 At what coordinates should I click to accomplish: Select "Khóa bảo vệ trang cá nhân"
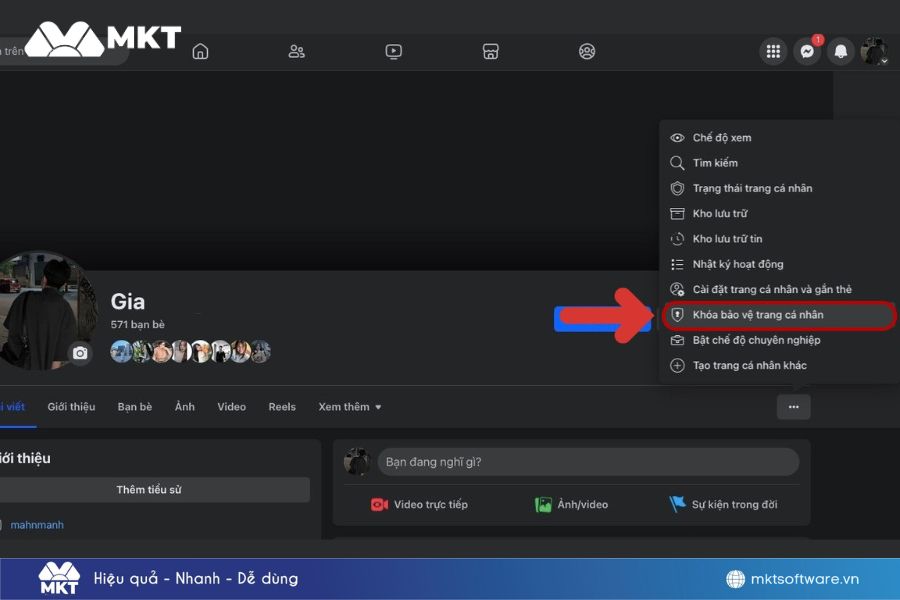757,315
